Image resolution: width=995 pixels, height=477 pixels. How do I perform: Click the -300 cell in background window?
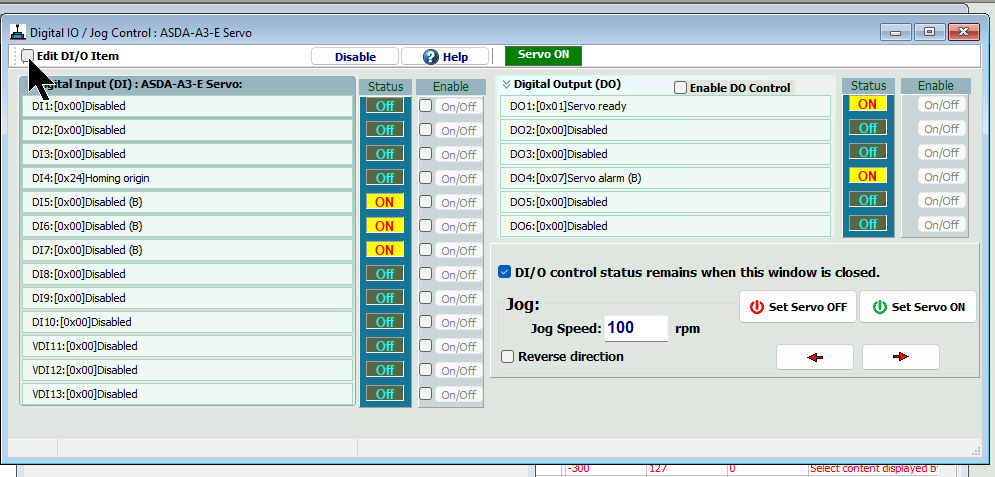(x=603, y=469)
